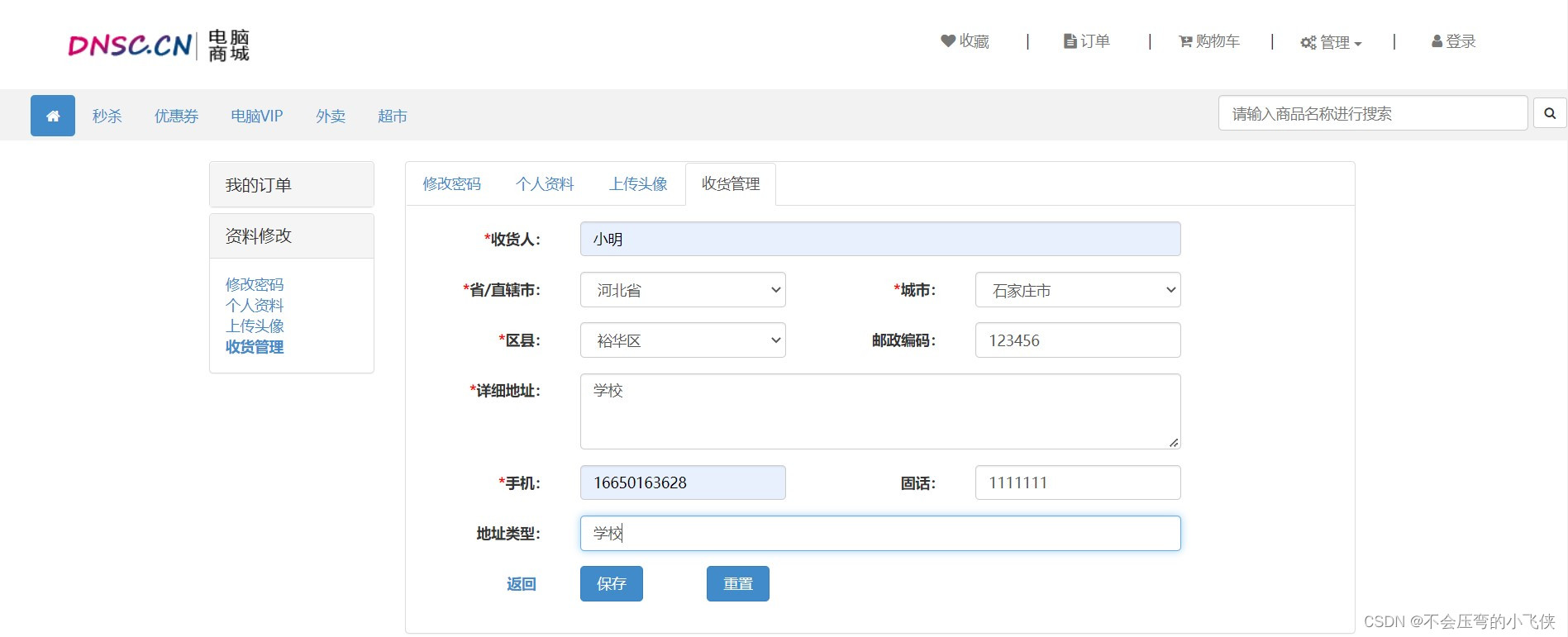This screenshot has width=1568, height=637.
Task: Focus the product search input field
Action: [1373, 113]
